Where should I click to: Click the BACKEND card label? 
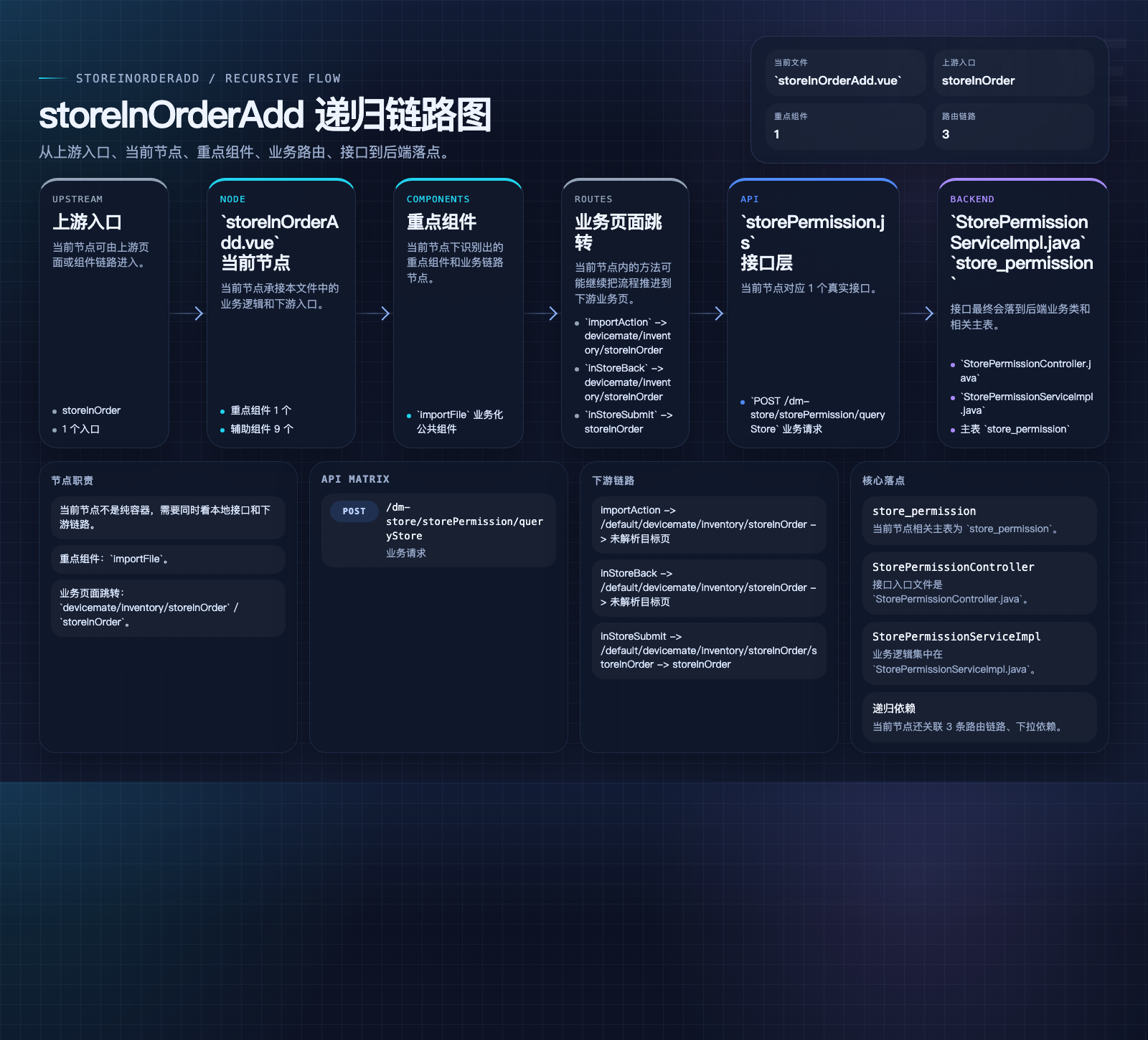pos(972,199)
